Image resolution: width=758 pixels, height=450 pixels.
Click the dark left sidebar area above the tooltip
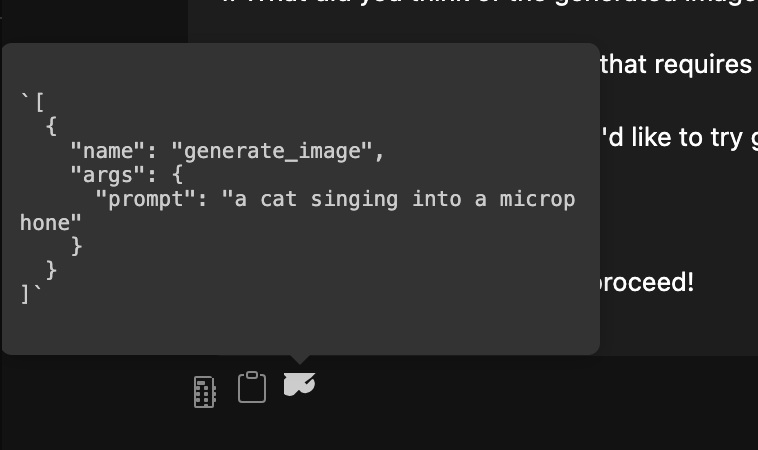tap(94, 21)
